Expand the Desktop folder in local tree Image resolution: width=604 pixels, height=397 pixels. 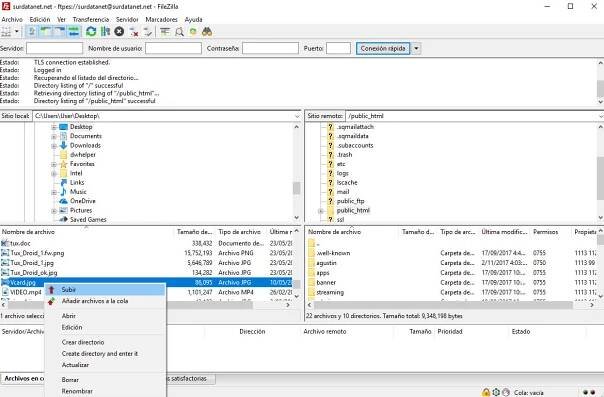pos(54,127)
